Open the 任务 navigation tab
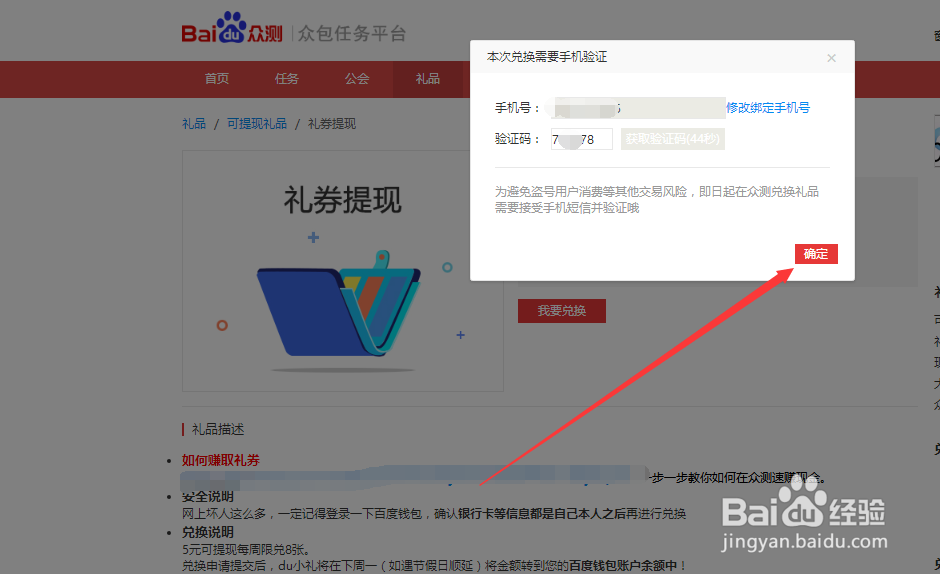 coord(287,79)
